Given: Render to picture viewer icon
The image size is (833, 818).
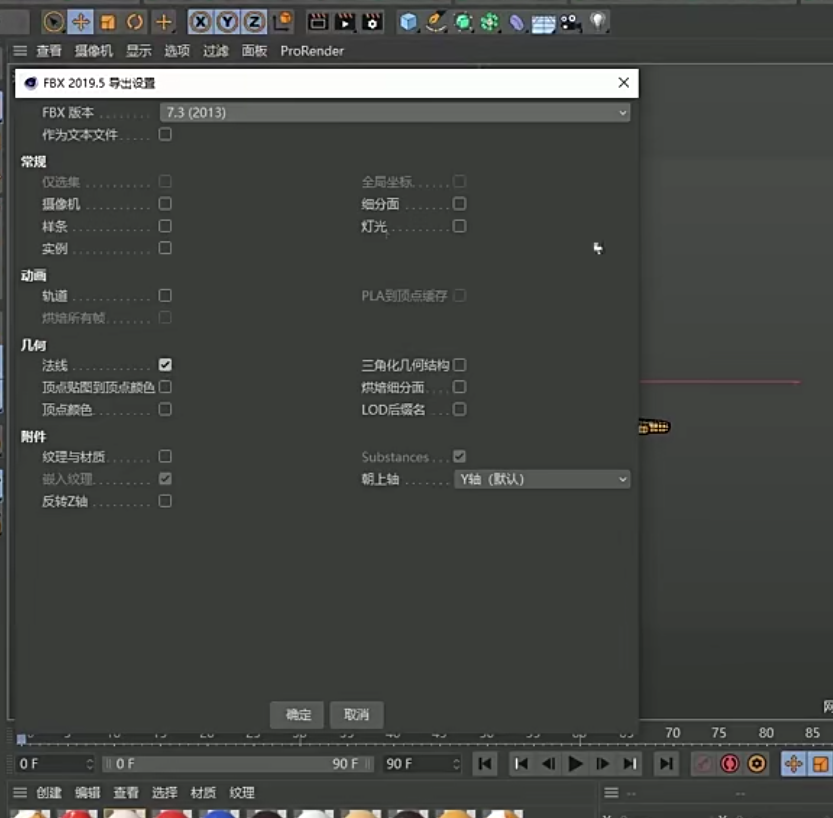Looking at the screenshot, I should click(345, 22).
